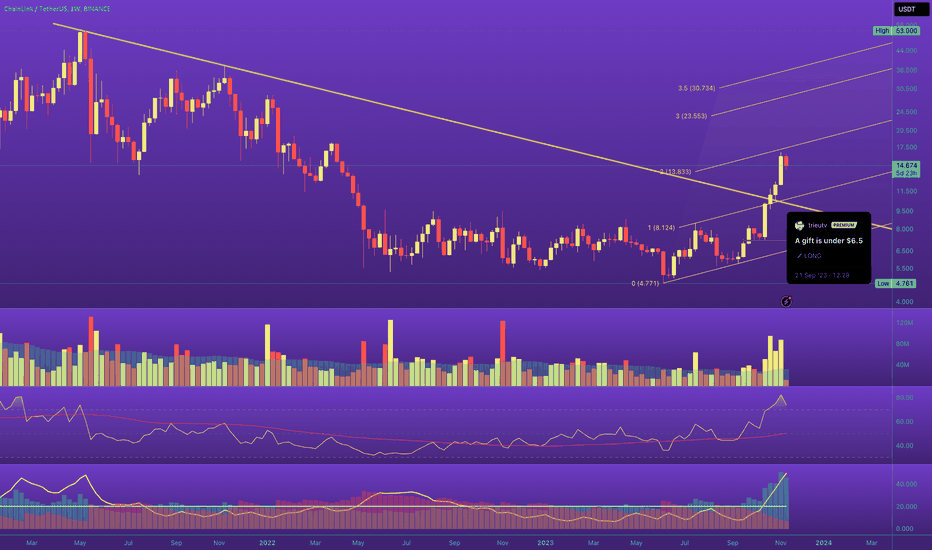Click the 120M volume axis label
This screenshot has width=932, height=550.
[x=904, y=323]
